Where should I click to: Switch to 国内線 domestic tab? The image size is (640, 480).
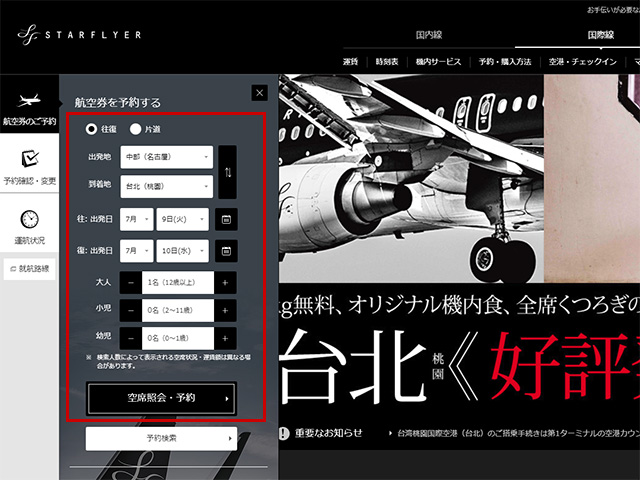[429, 35]
